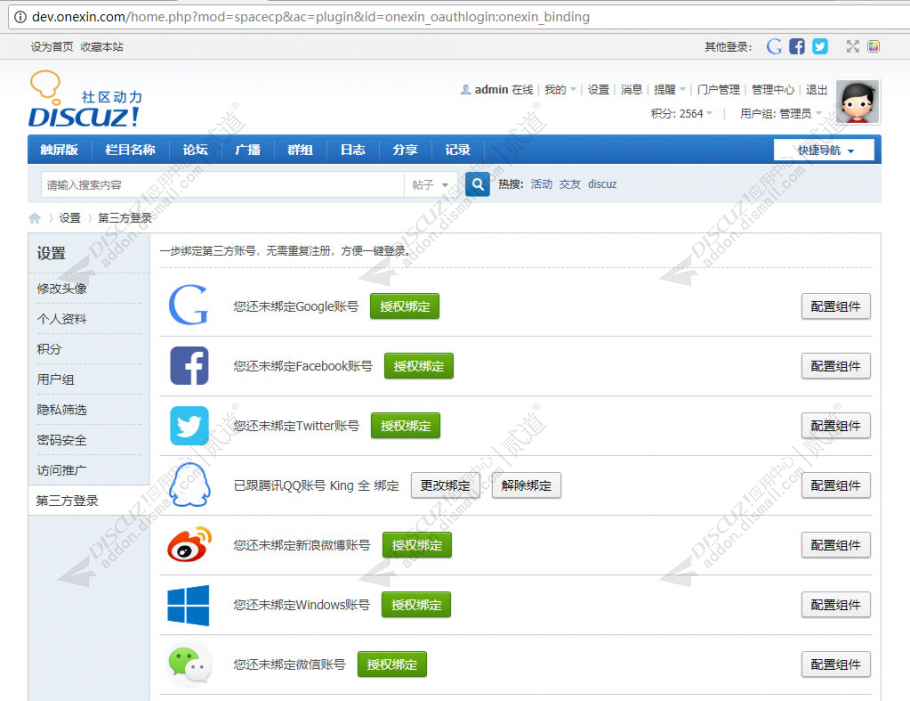Select 个人资料 in settings sidebar
Image resolution: width=910 pixels, height=701 pixels.
point(62,319)
